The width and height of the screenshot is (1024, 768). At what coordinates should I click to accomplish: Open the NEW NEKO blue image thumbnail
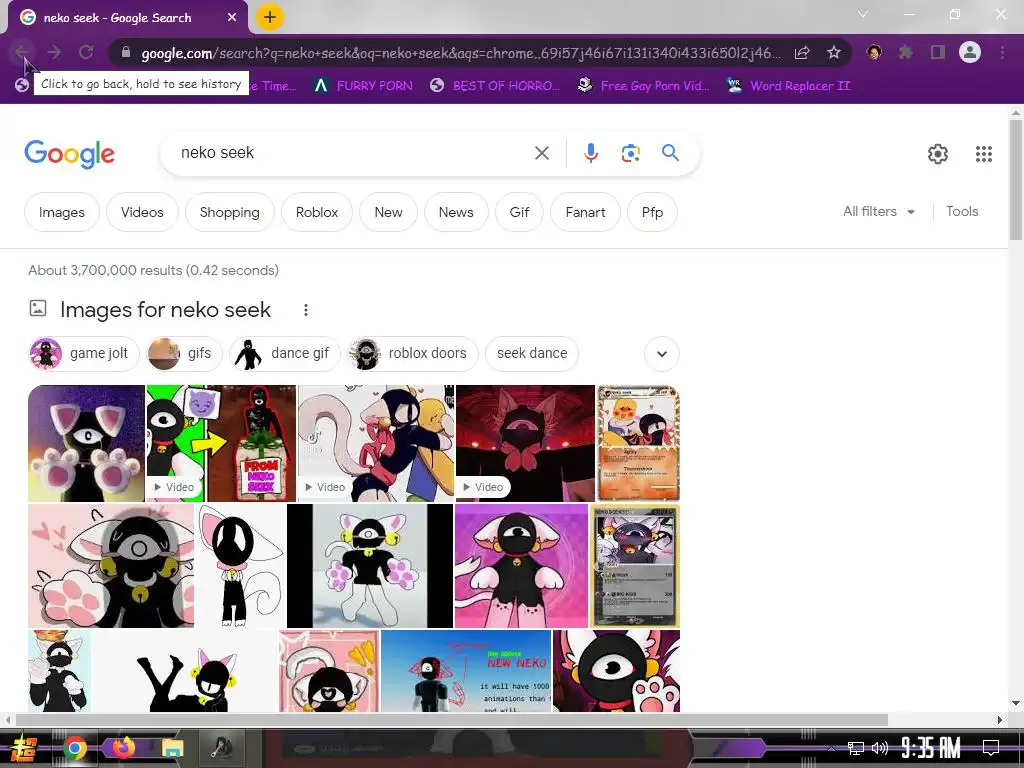coord(466,671)
